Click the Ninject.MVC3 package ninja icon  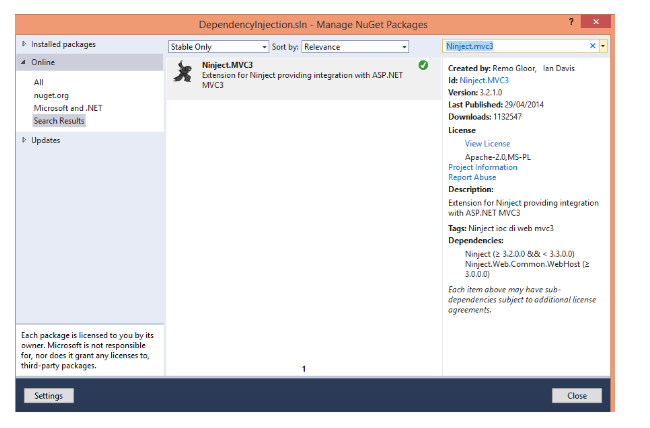pos(183,71)
